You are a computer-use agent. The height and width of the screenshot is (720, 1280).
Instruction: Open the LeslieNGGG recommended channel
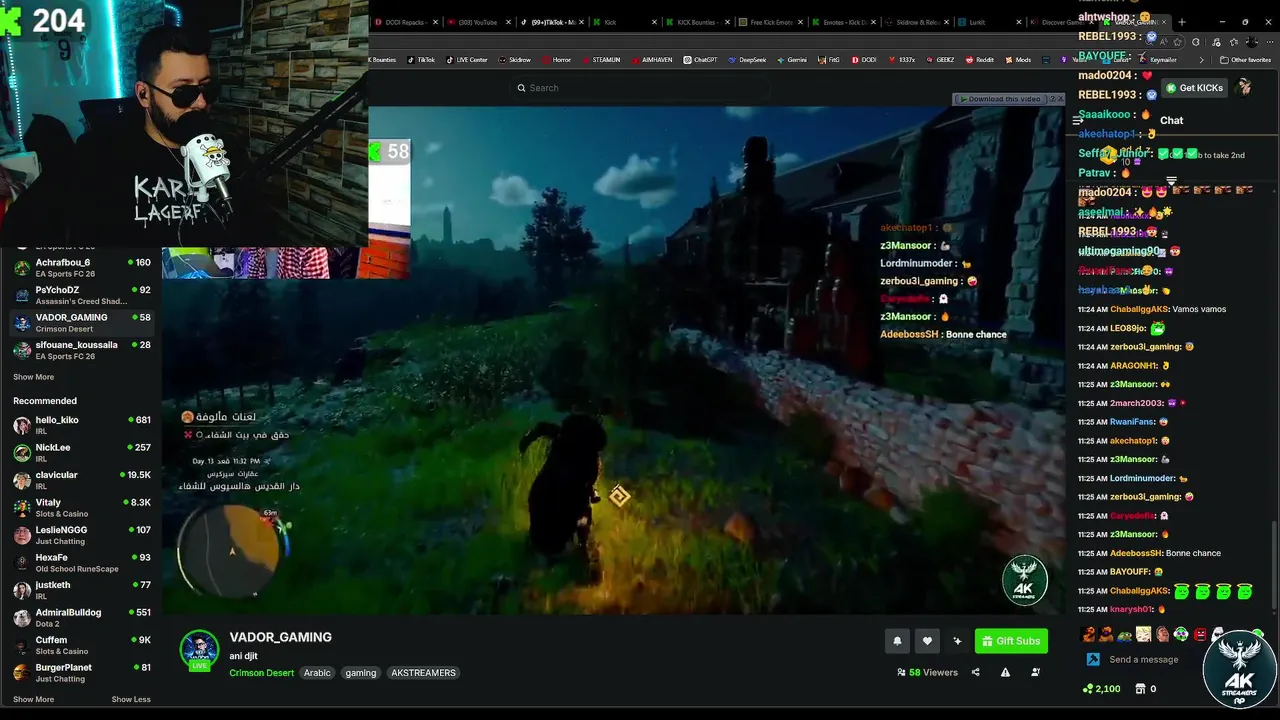(x=80, y=535)
